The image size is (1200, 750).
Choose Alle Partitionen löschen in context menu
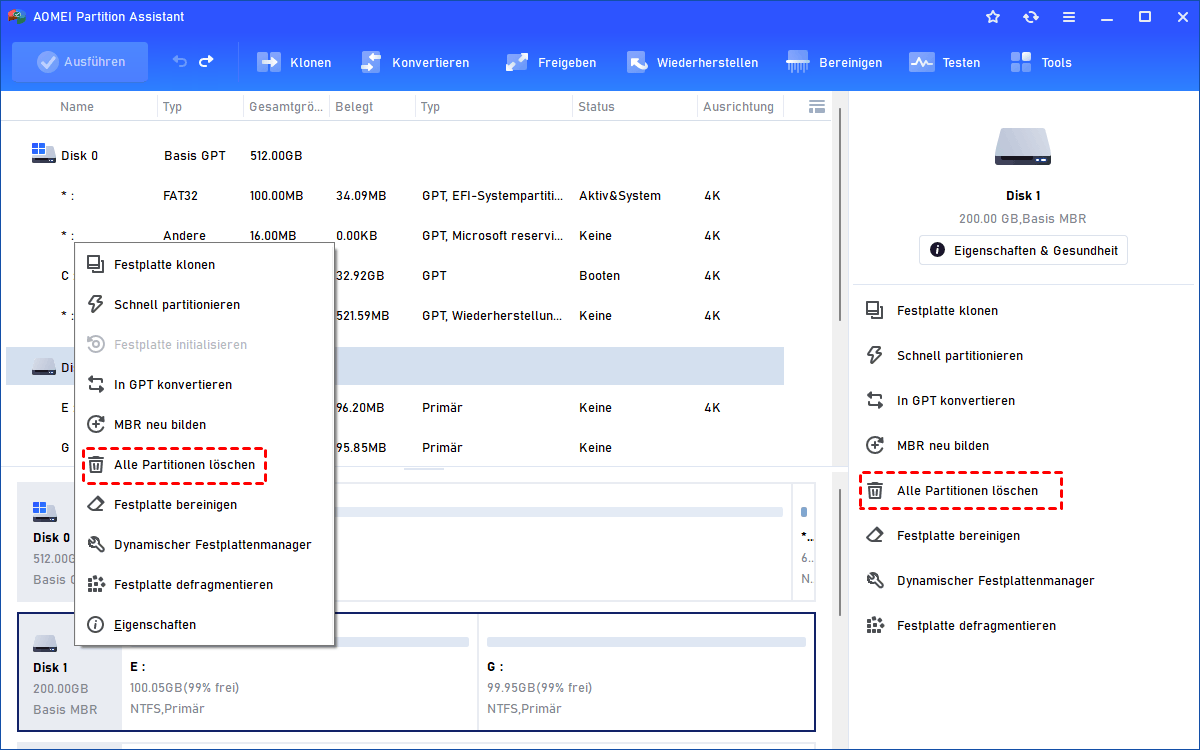click(x=205, y=465)
